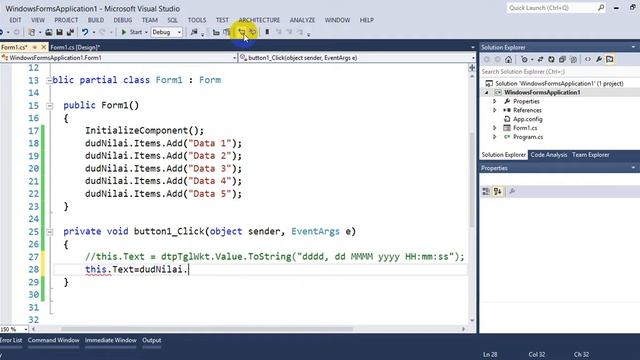Expand the Form1.cs node
This screenshot has width=640, height=360.
pos(495,128)
